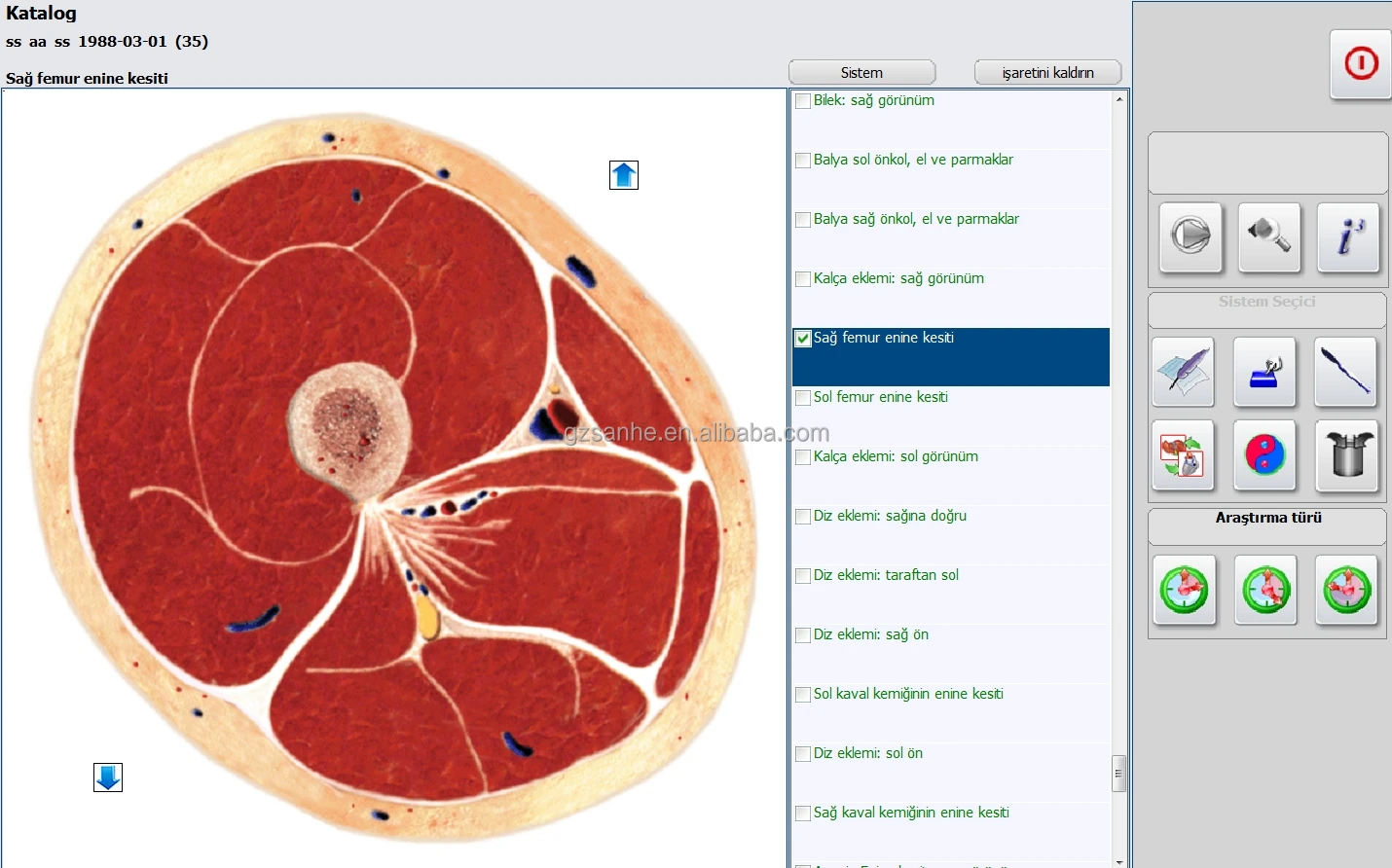Open the i³ information tool

pos(1348,237)
